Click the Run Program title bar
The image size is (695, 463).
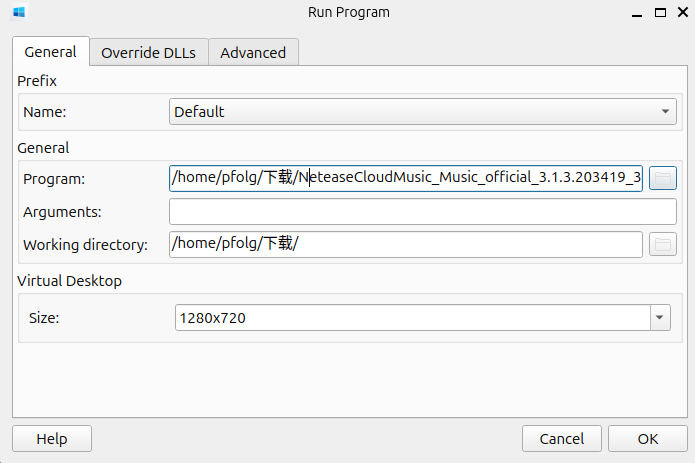click(348, 13)
